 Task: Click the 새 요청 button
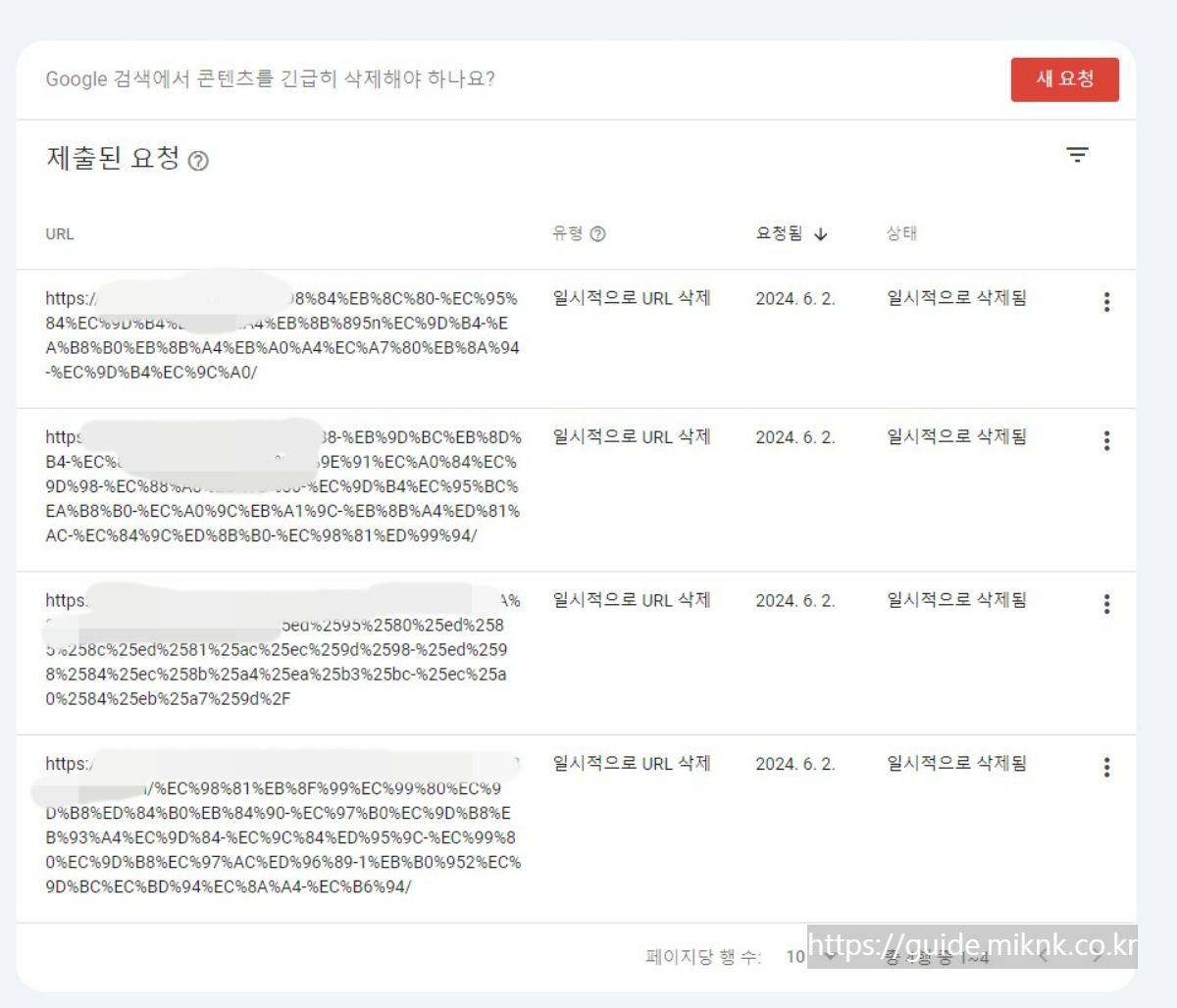click(1065, 79)
